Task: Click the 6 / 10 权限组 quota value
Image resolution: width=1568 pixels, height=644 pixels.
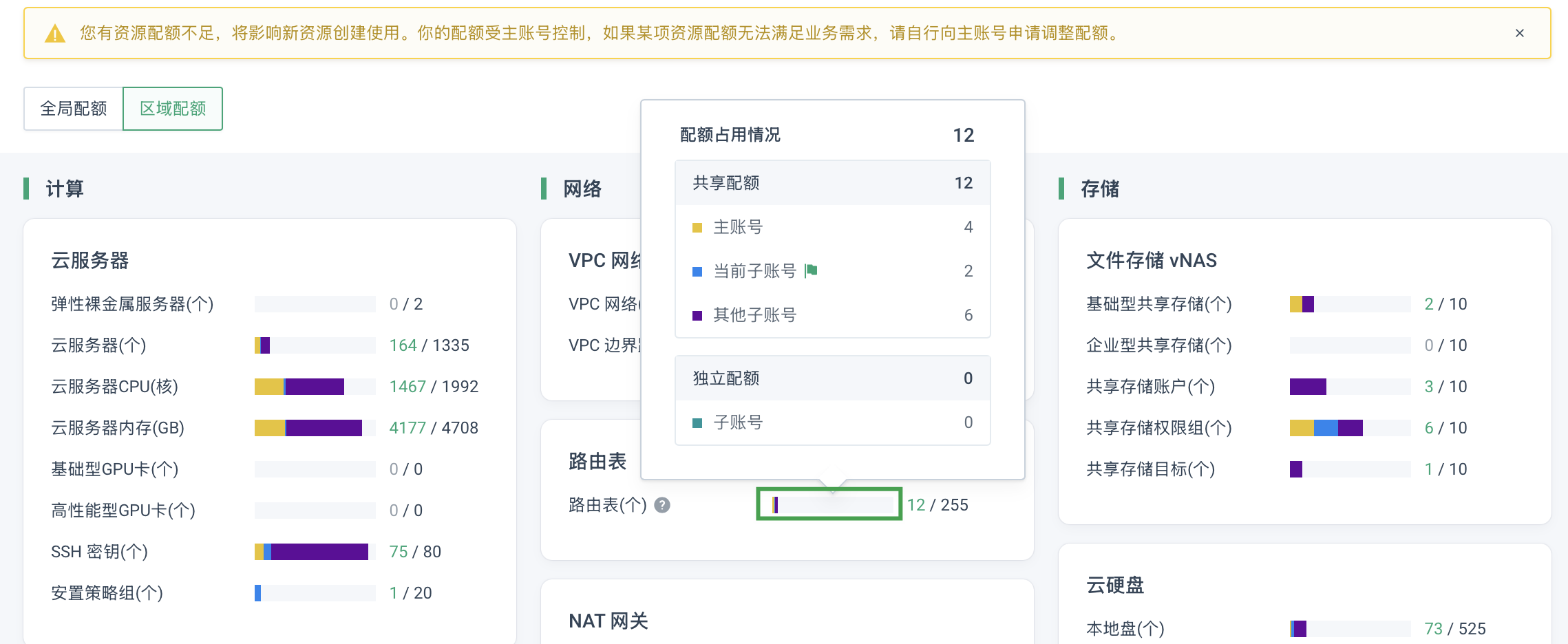Action: [1445, 428]
